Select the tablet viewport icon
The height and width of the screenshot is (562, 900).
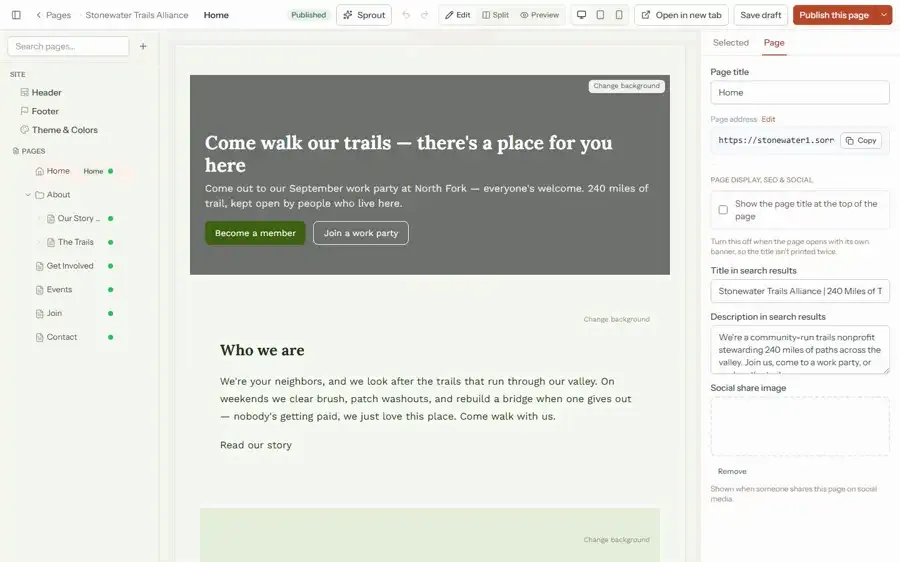coord(600,15)
